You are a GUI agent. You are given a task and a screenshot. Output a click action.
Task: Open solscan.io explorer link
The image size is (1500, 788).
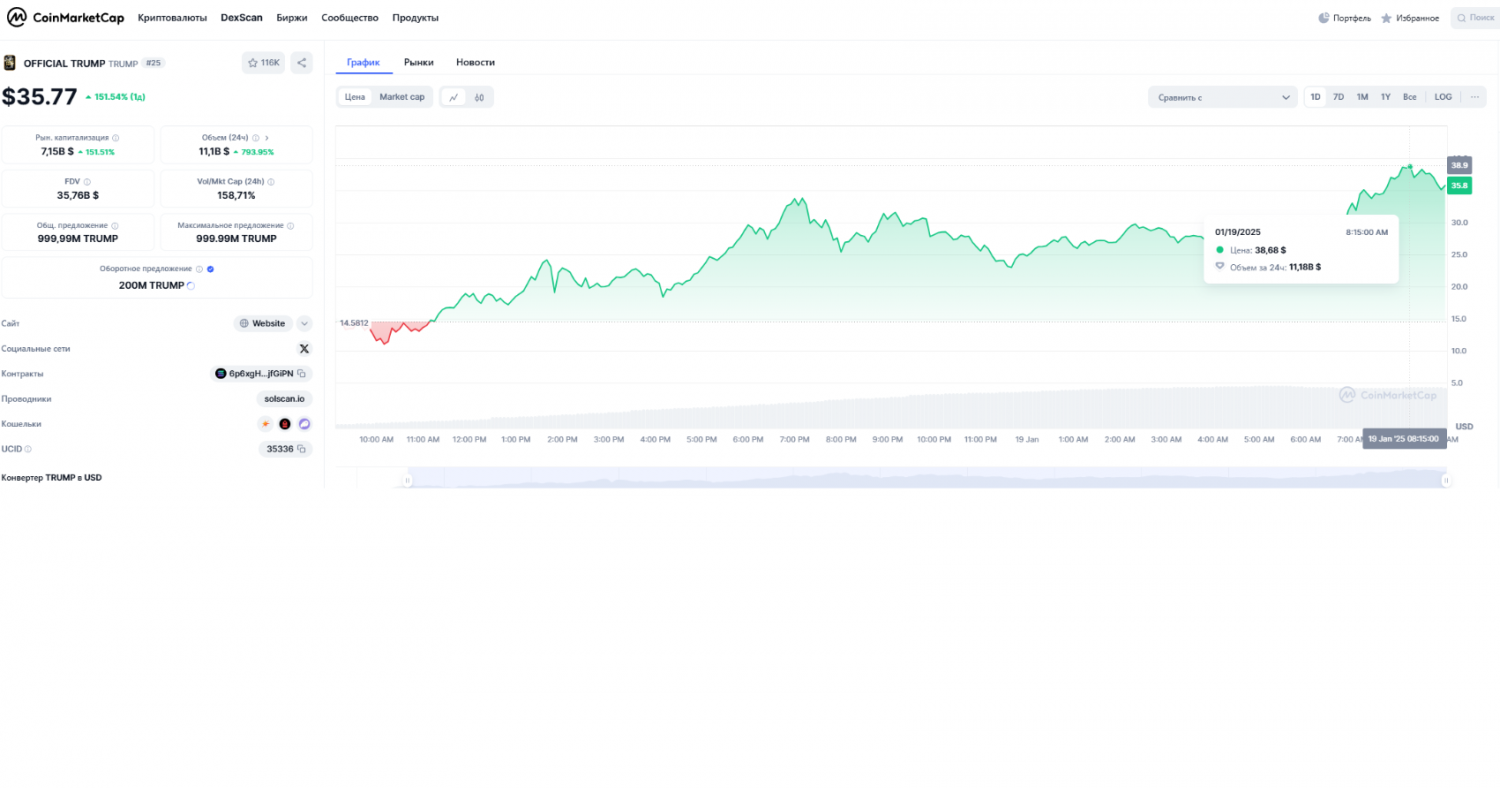[285, 398]
